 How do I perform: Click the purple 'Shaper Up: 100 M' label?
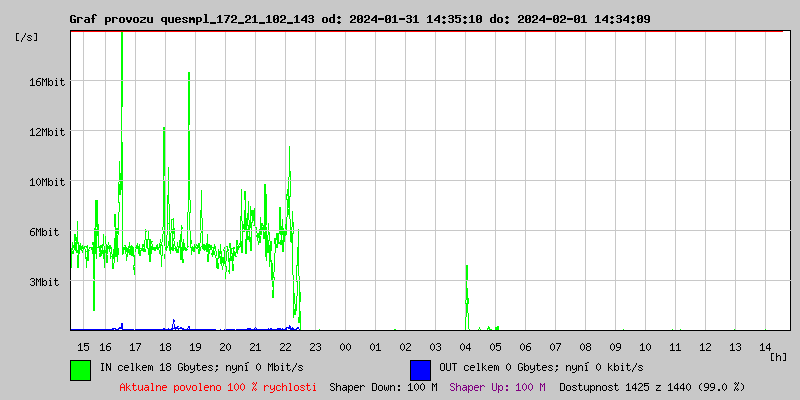(497, 387)
